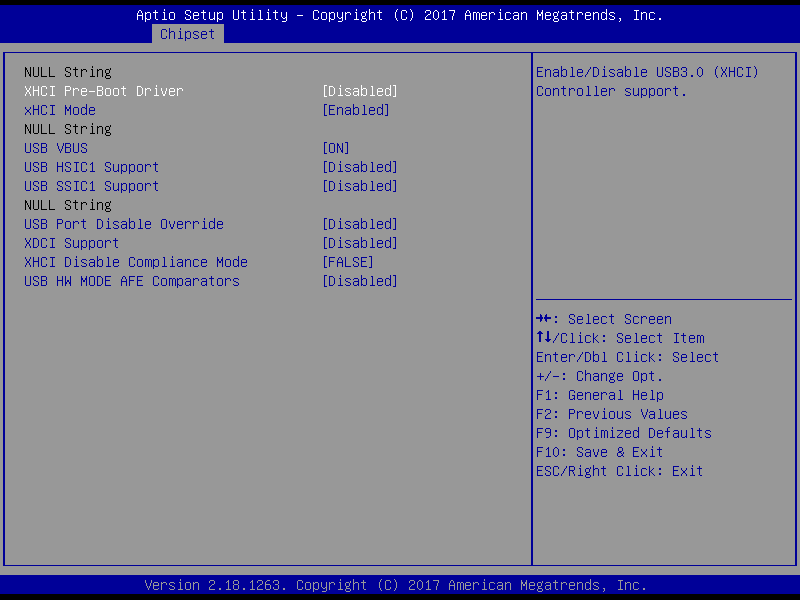Toggle the USB VBUS [ON] value
Viewport: 800px width, 600px height.
pyautogui.click(x=335, y=148)
